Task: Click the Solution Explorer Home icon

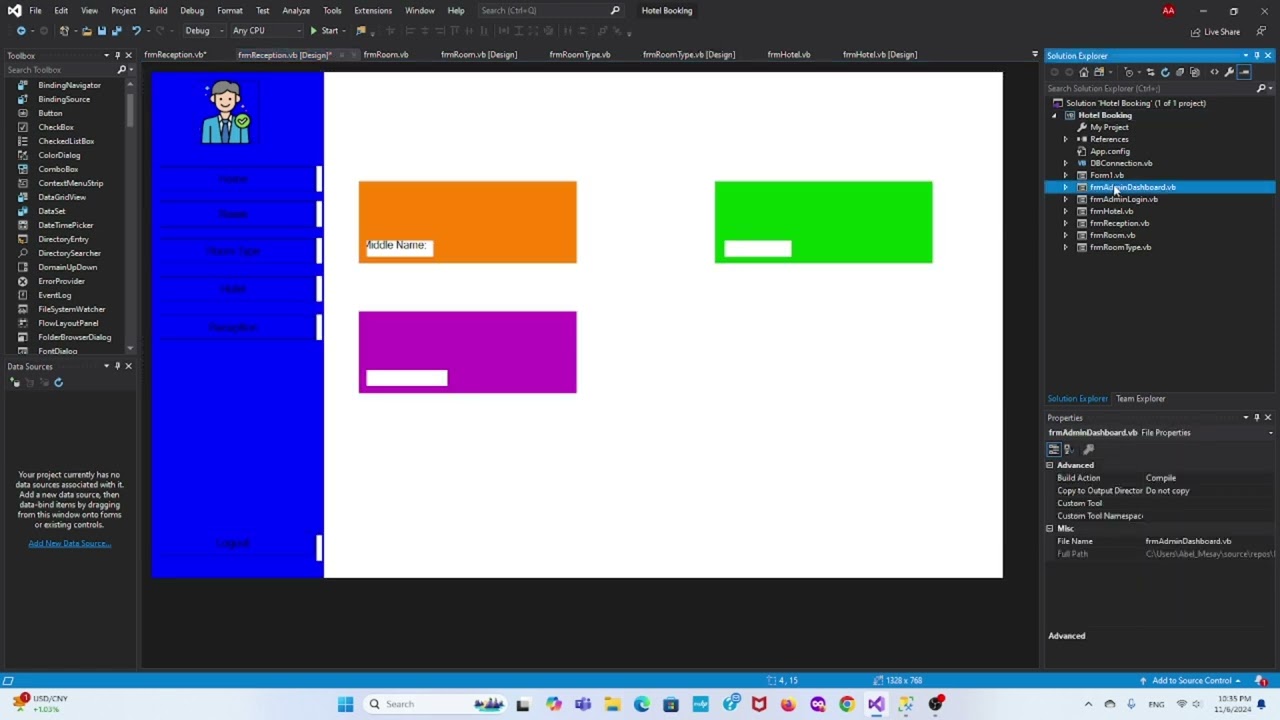Action: tap(1085, 72)
